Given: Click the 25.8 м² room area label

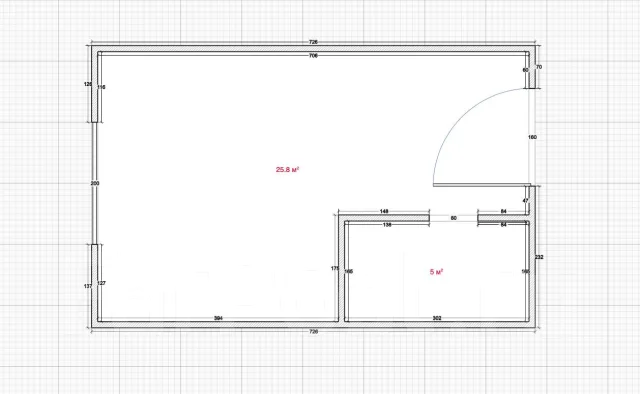Looking at the screenshot, I should [x=287, y=169].
